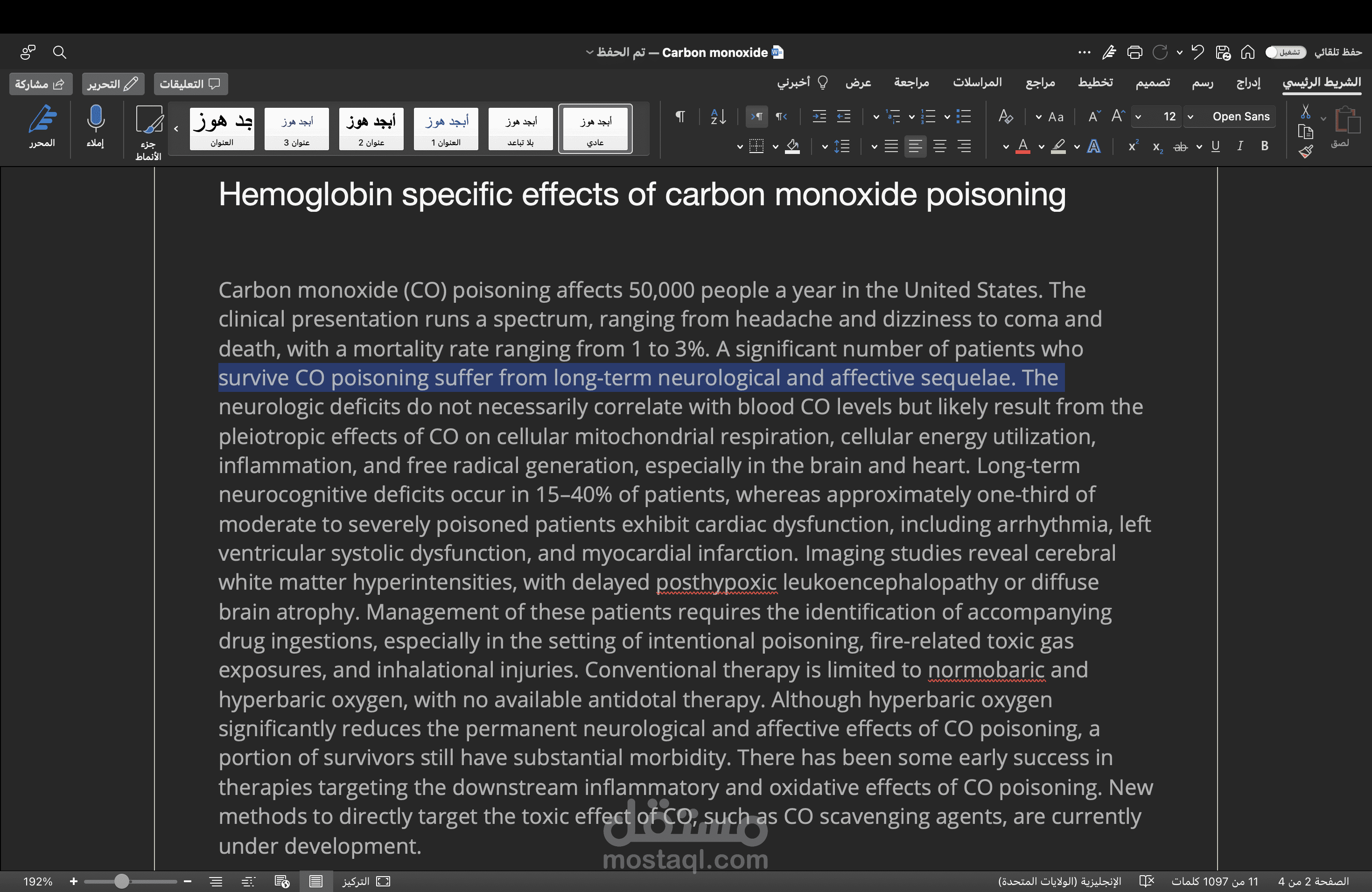Open the Editor proofing tool

(x=42, y=126)
